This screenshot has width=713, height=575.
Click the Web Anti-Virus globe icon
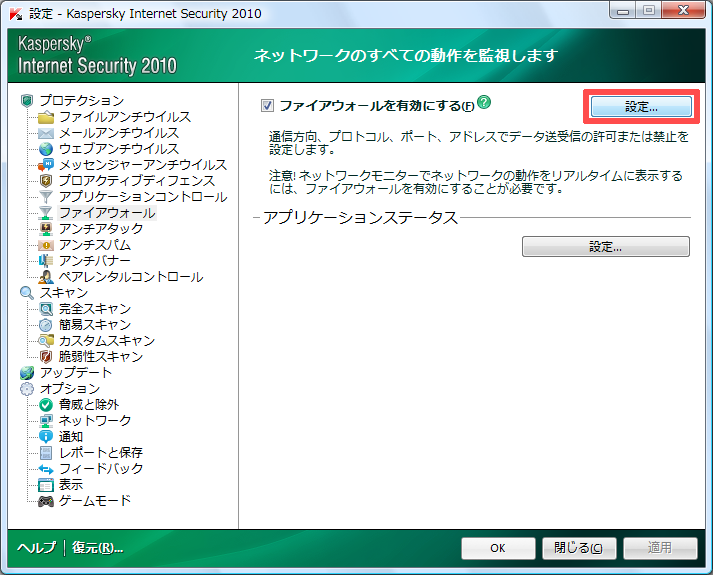(46, 149)
